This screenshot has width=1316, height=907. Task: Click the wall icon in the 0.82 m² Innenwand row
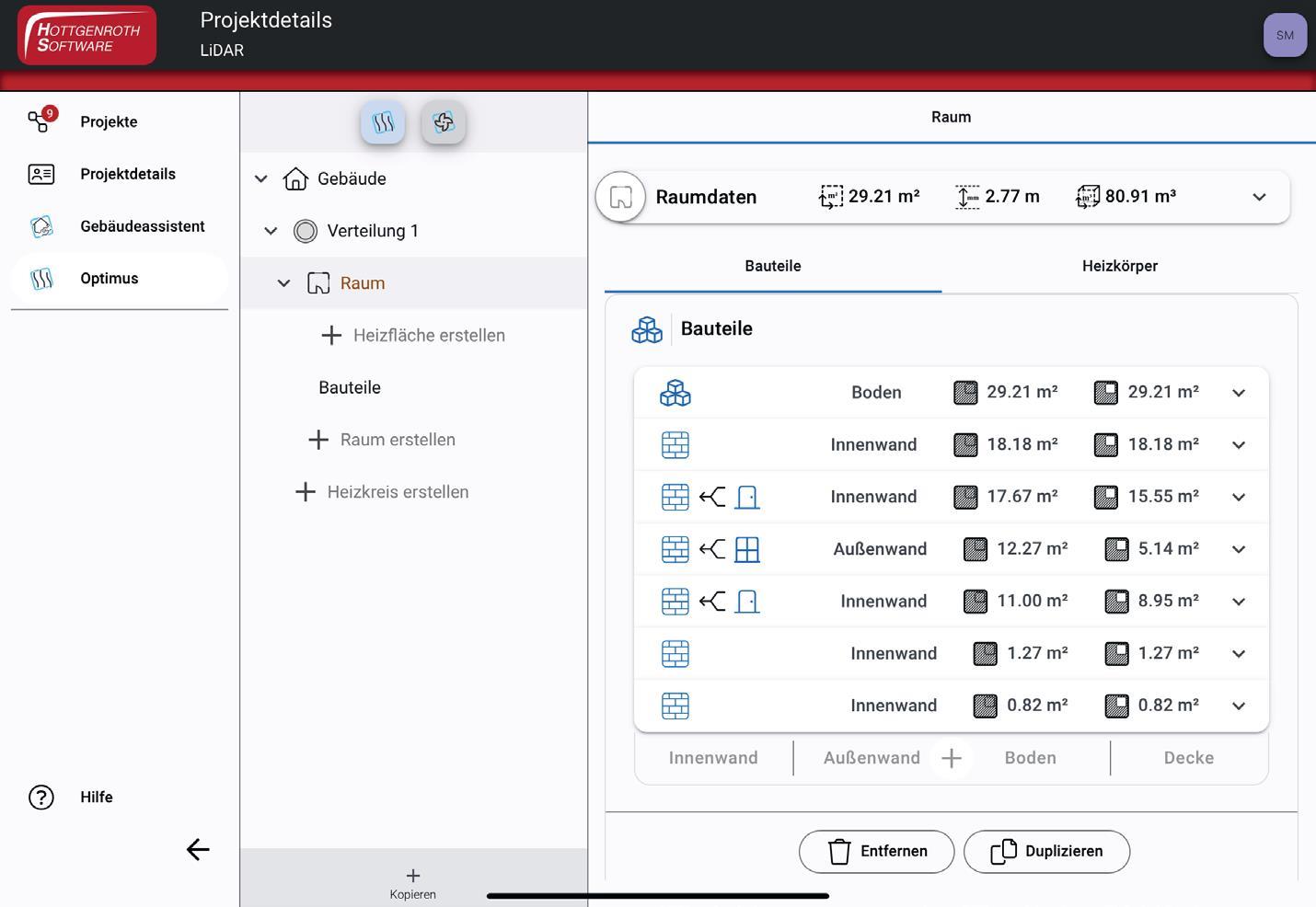[675, 706]
